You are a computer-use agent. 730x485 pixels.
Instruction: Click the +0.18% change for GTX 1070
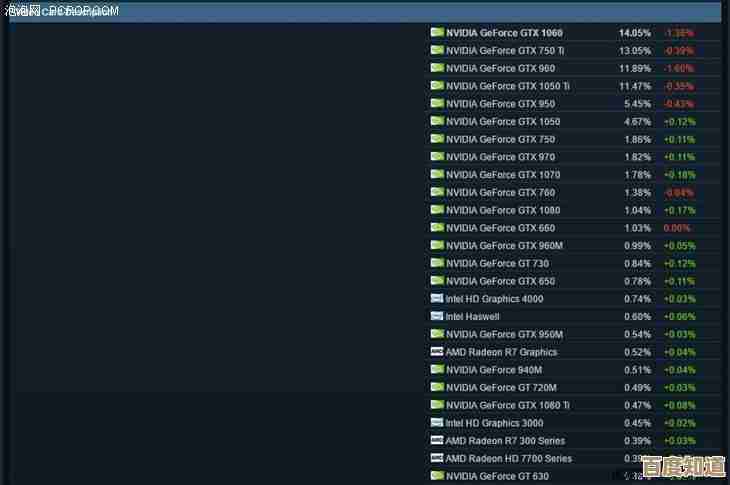(679, 175)
